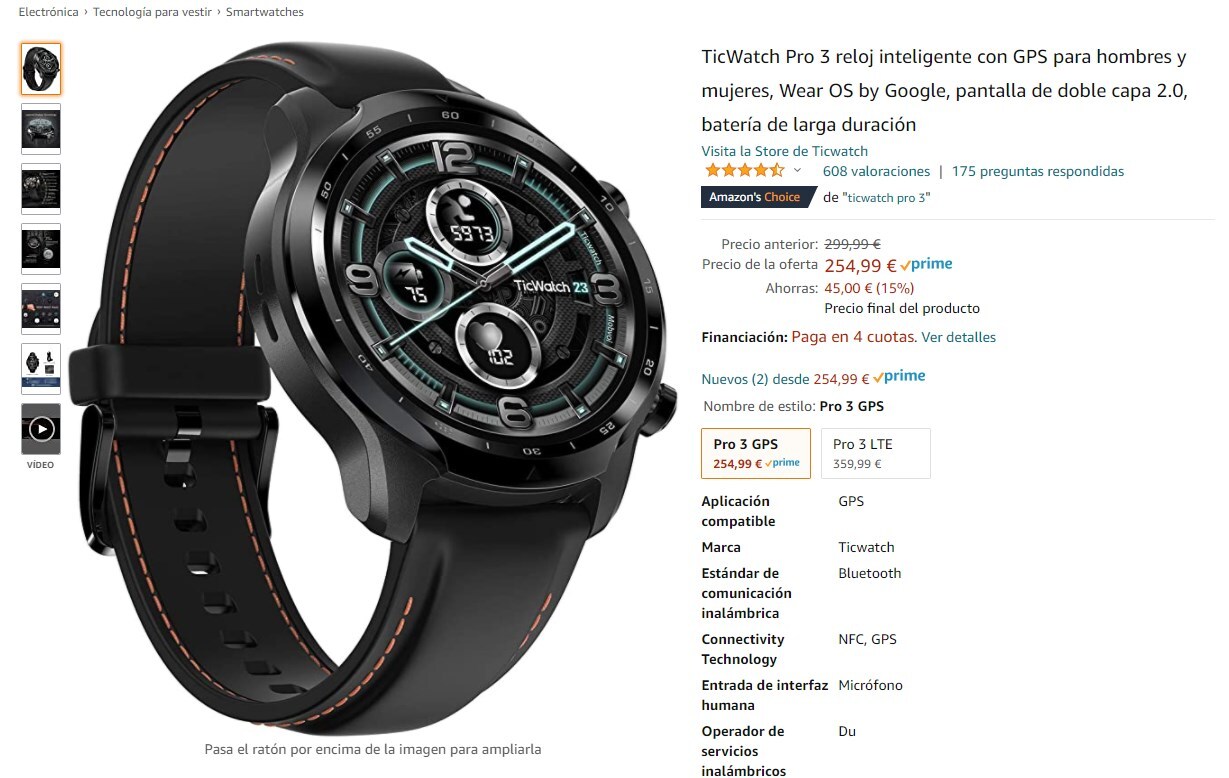Screen dimensions: 1229x778
Task: Open the 608 valoraciones reviews link
Action: coord(876,171)
